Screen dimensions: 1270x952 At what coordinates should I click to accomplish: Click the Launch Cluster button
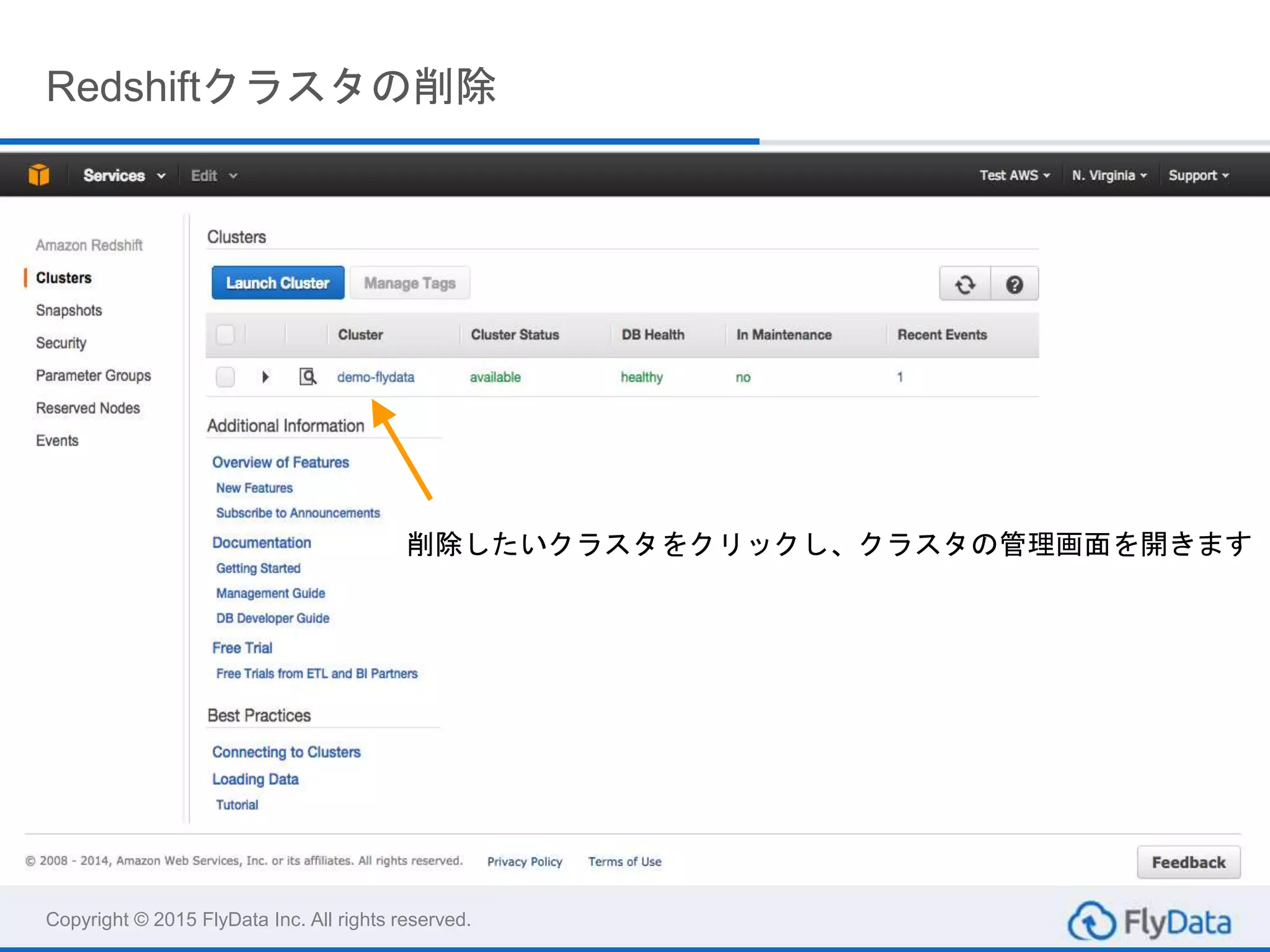point(278,283)
